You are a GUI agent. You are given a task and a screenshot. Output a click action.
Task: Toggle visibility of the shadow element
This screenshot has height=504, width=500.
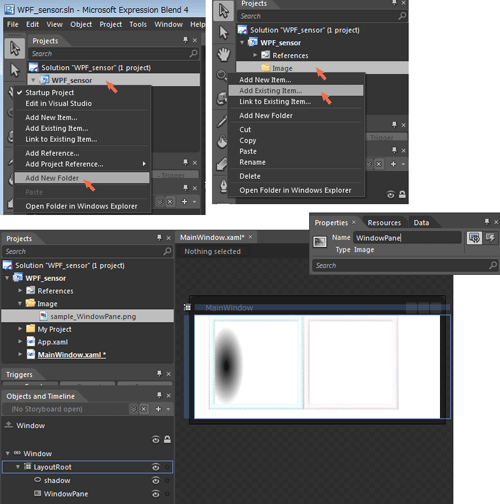[x=156, y=480]
